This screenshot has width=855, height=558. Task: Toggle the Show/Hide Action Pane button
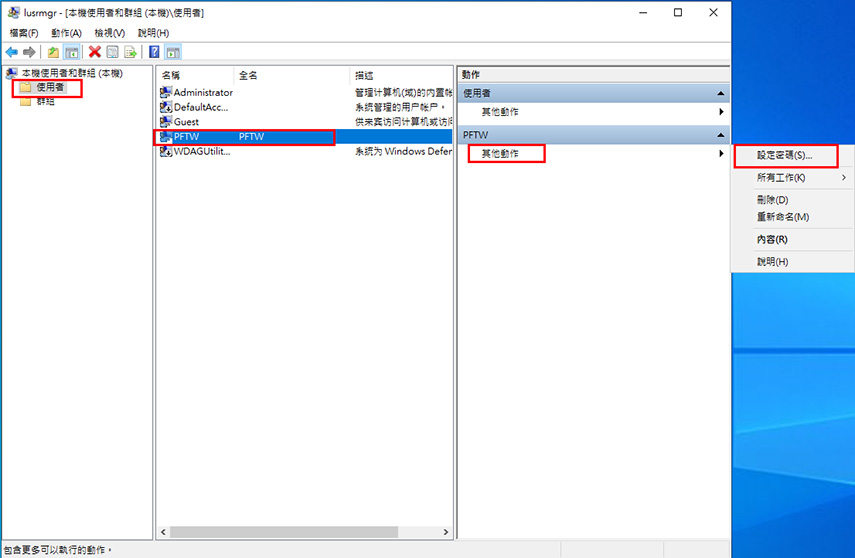[173, 52]
